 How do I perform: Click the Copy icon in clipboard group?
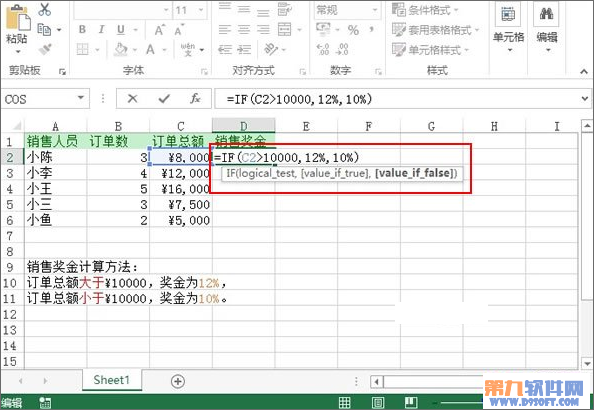click(44, 30)
